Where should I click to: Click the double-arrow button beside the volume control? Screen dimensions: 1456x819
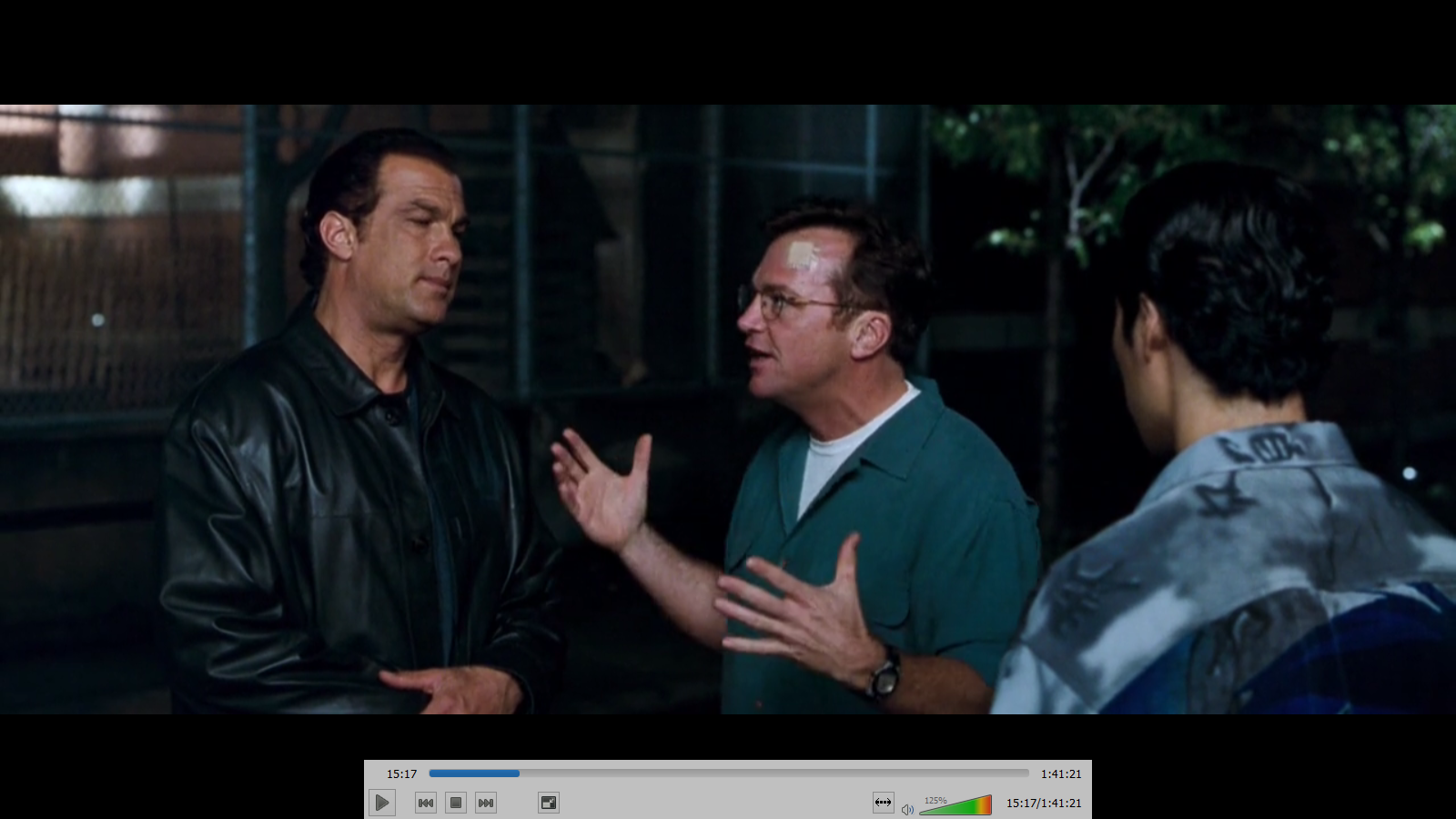(883, 803)
